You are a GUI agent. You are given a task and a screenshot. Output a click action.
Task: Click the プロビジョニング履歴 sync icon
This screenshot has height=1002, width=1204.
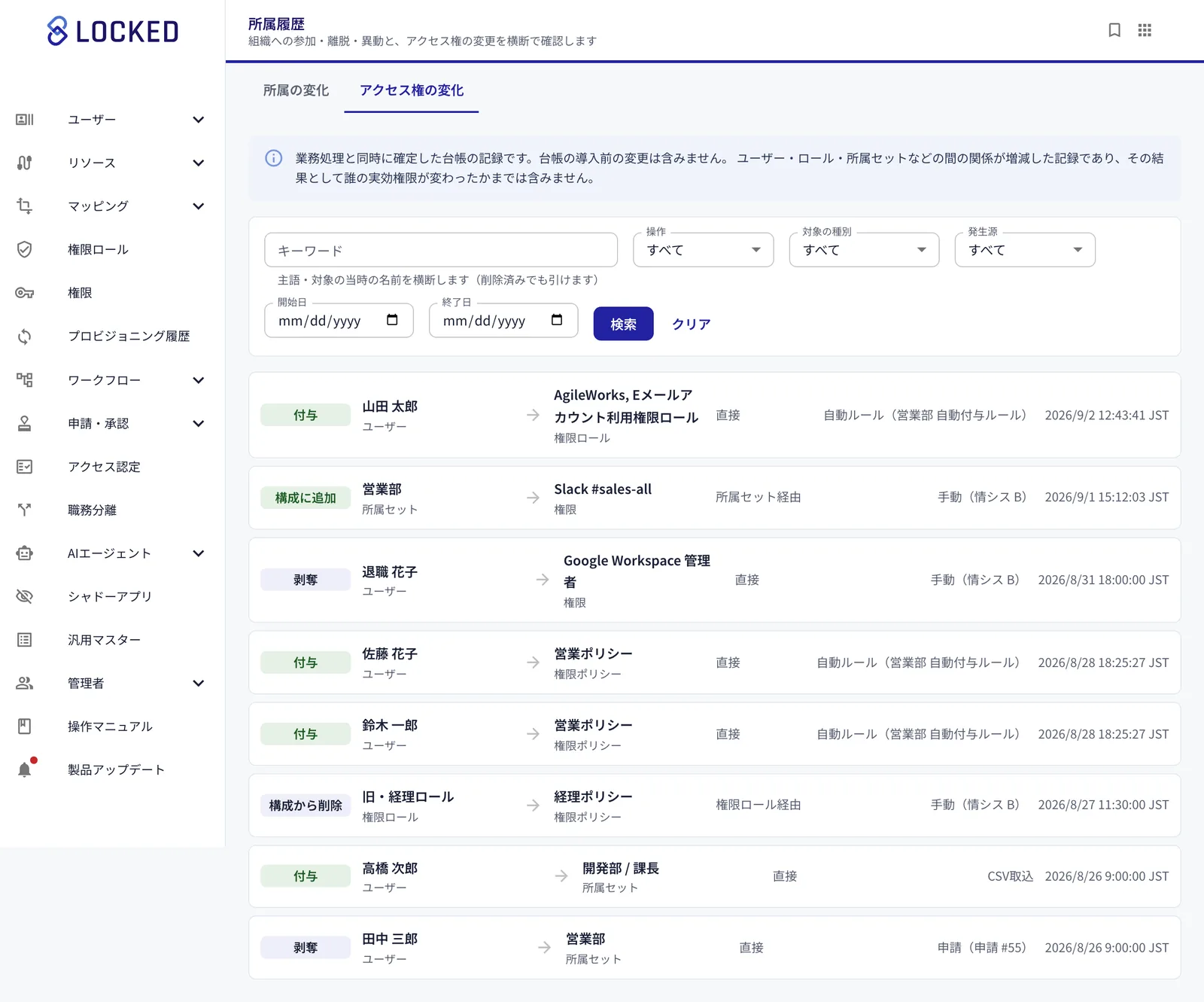[x=25, y=337]
